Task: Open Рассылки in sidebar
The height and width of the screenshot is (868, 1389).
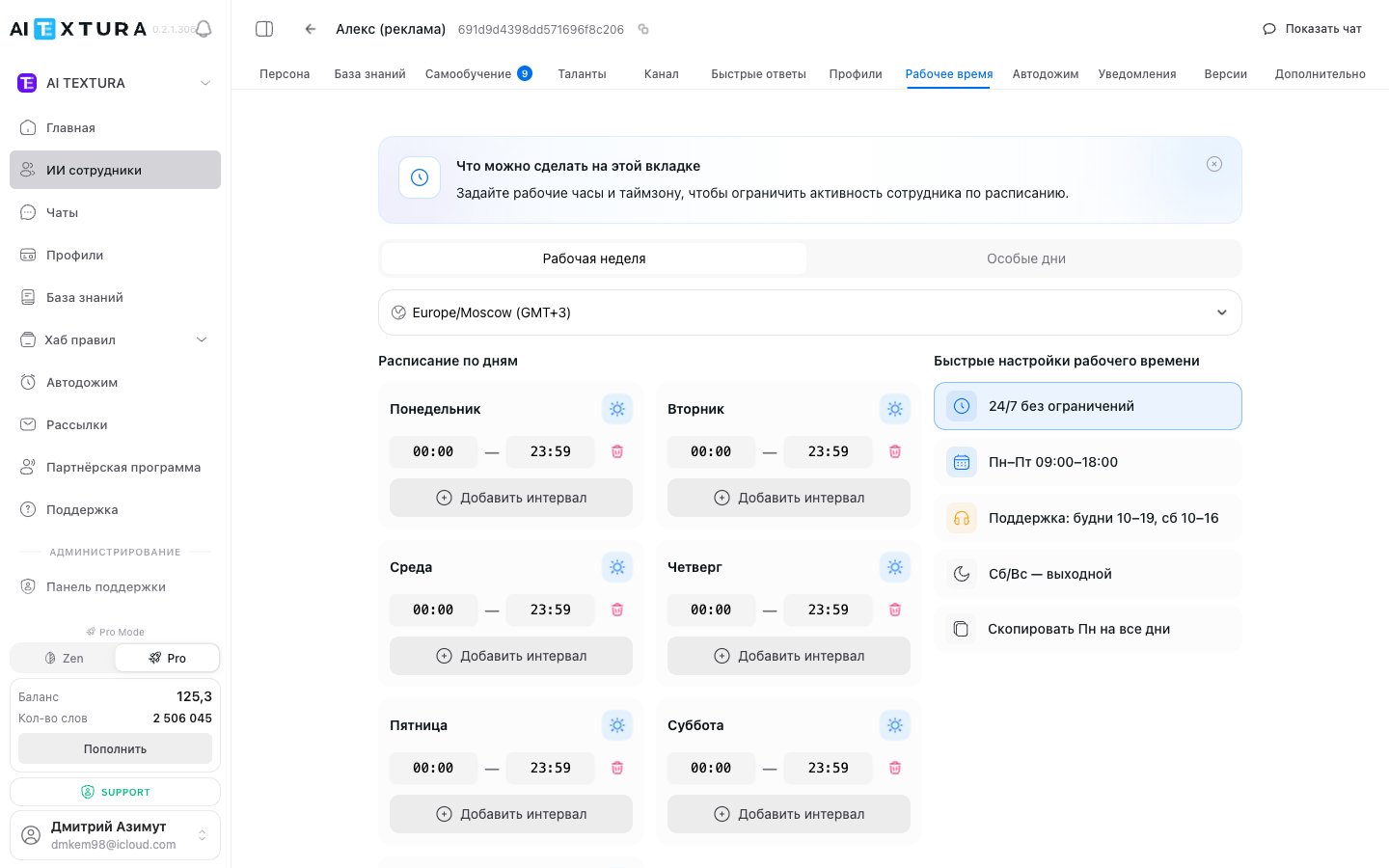Action: point(115,424)
